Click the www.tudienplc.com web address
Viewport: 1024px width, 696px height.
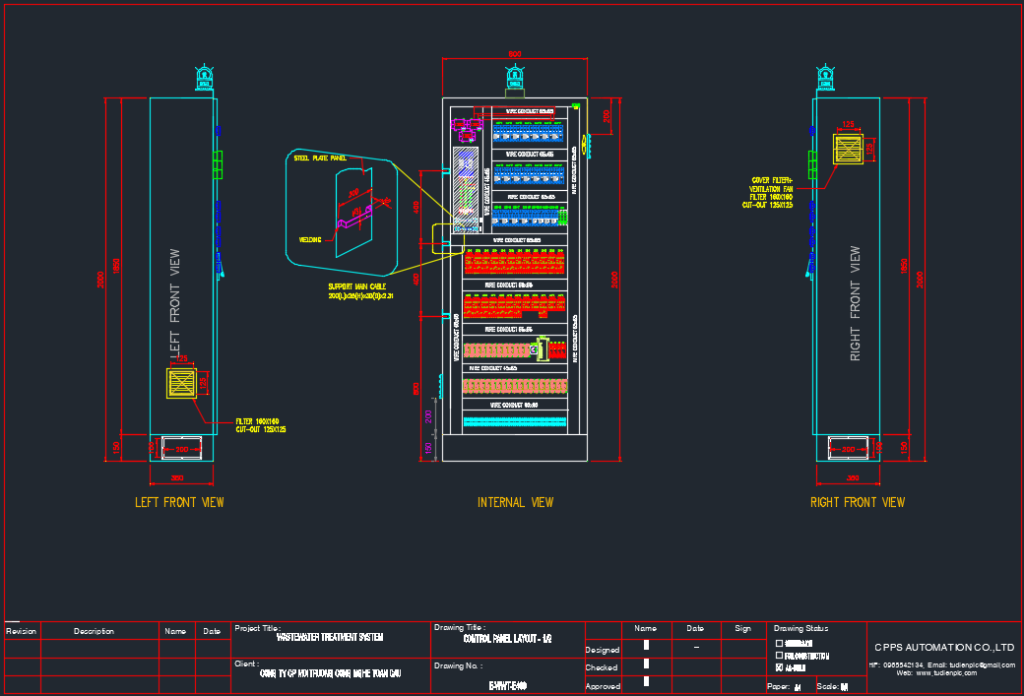point(944,674)
